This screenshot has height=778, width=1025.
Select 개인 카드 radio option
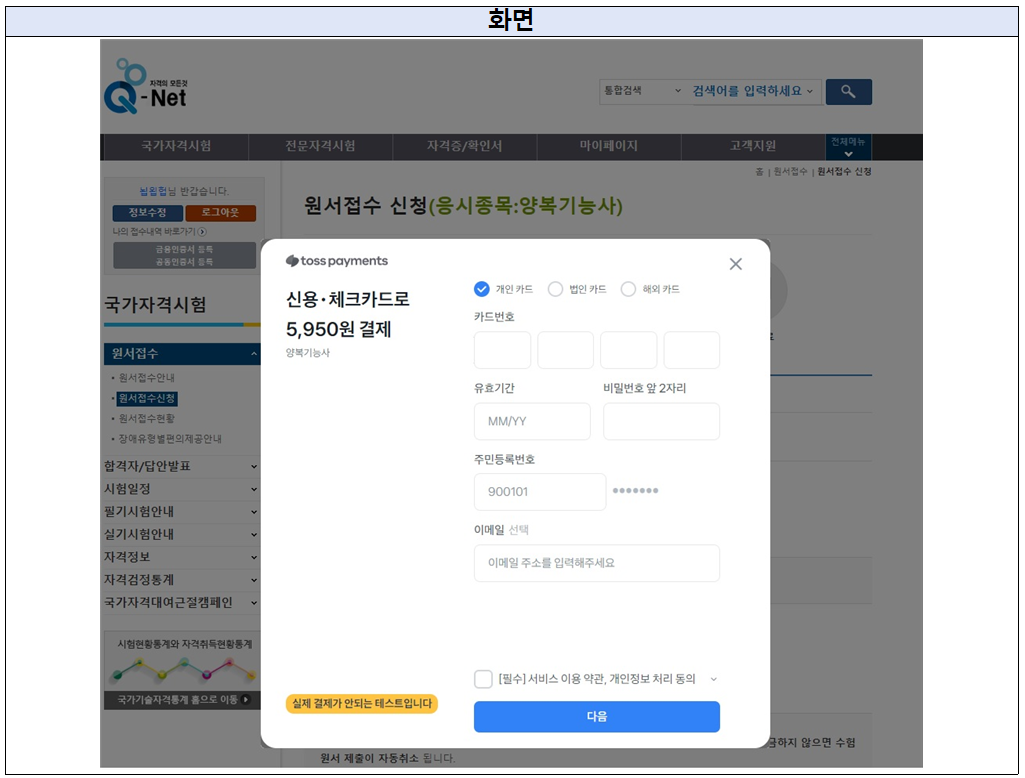click(x=482, y=289)
